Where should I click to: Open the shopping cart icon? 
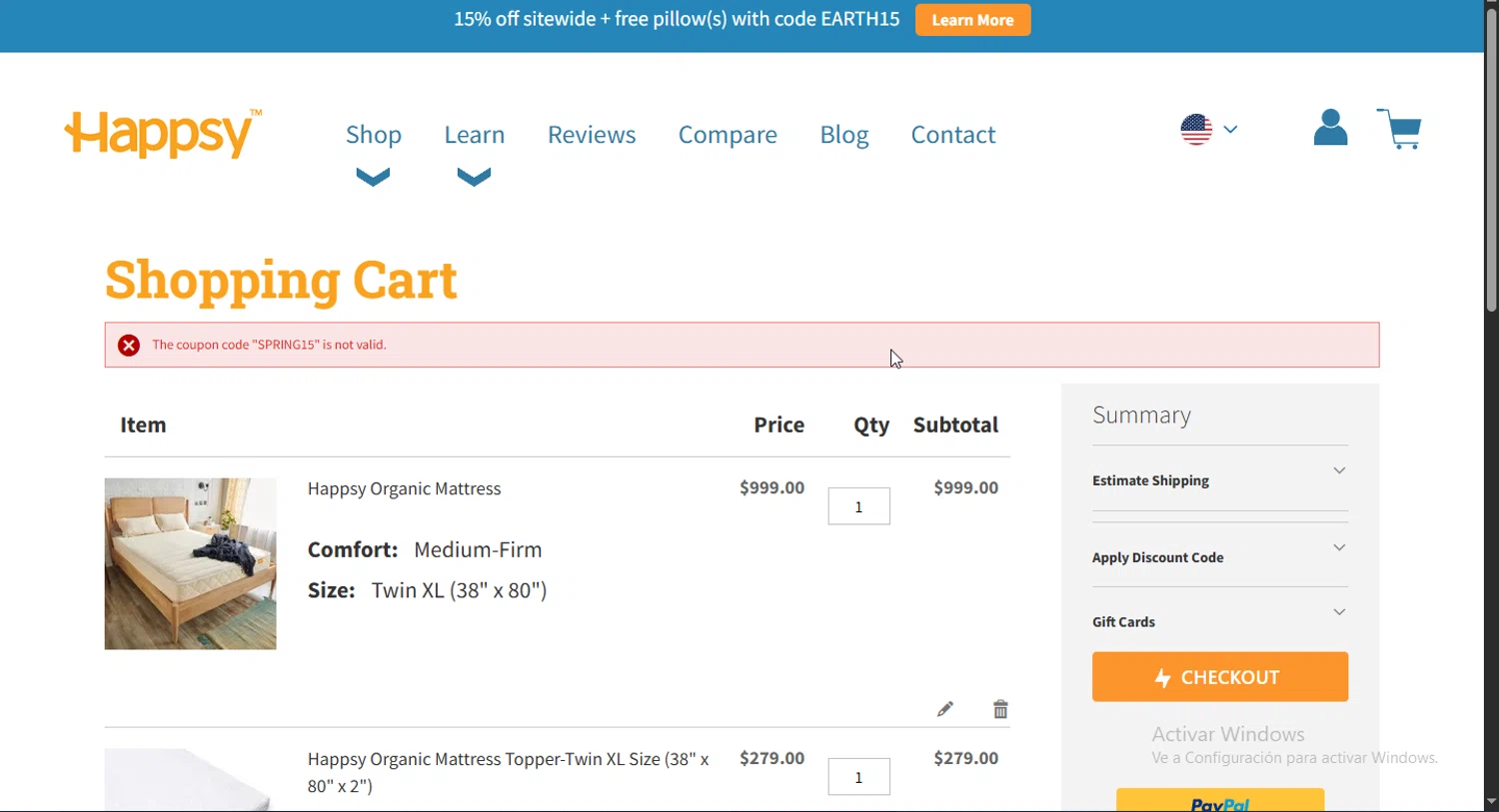tap(1399, 129)
